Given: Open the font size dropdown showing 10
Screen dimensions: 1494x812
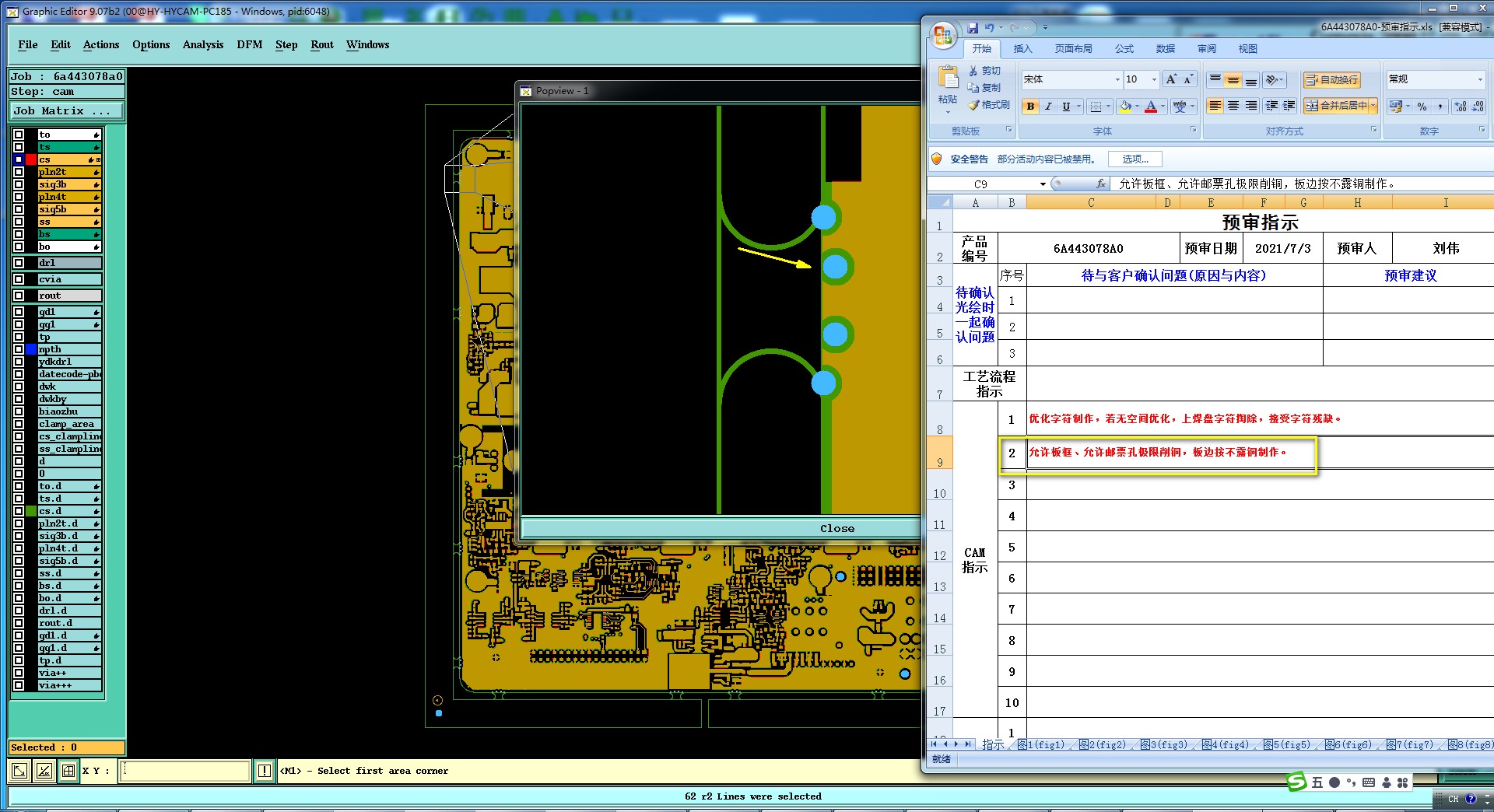Looking at the screenshot, I should click(x=1154, y=79).
